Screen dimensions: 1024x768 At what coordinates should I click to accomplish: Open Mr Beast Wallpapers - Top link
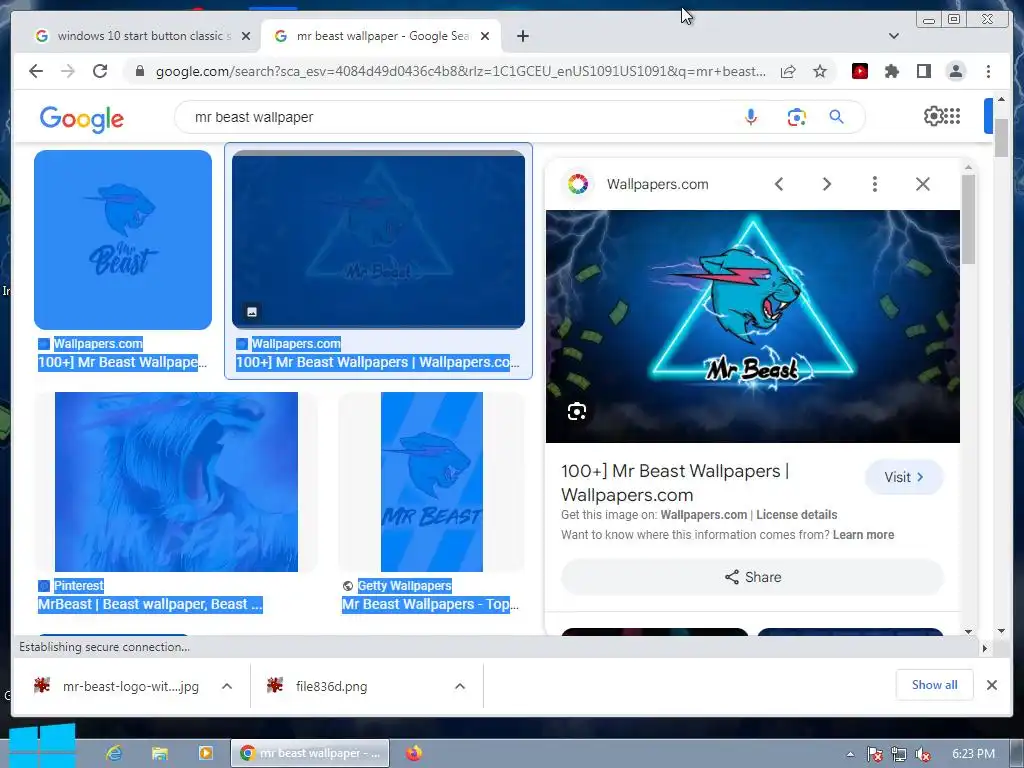coord(430,605)
